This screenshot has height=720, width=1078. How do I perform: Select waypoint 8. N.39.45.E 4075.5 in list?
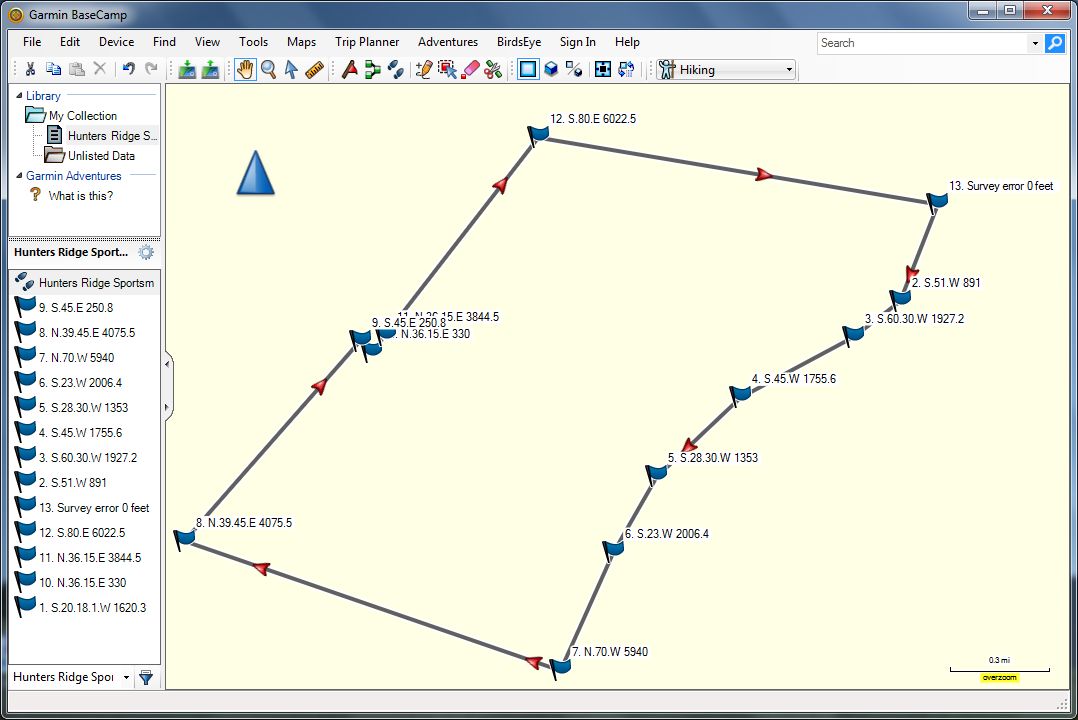pos(86,332)
